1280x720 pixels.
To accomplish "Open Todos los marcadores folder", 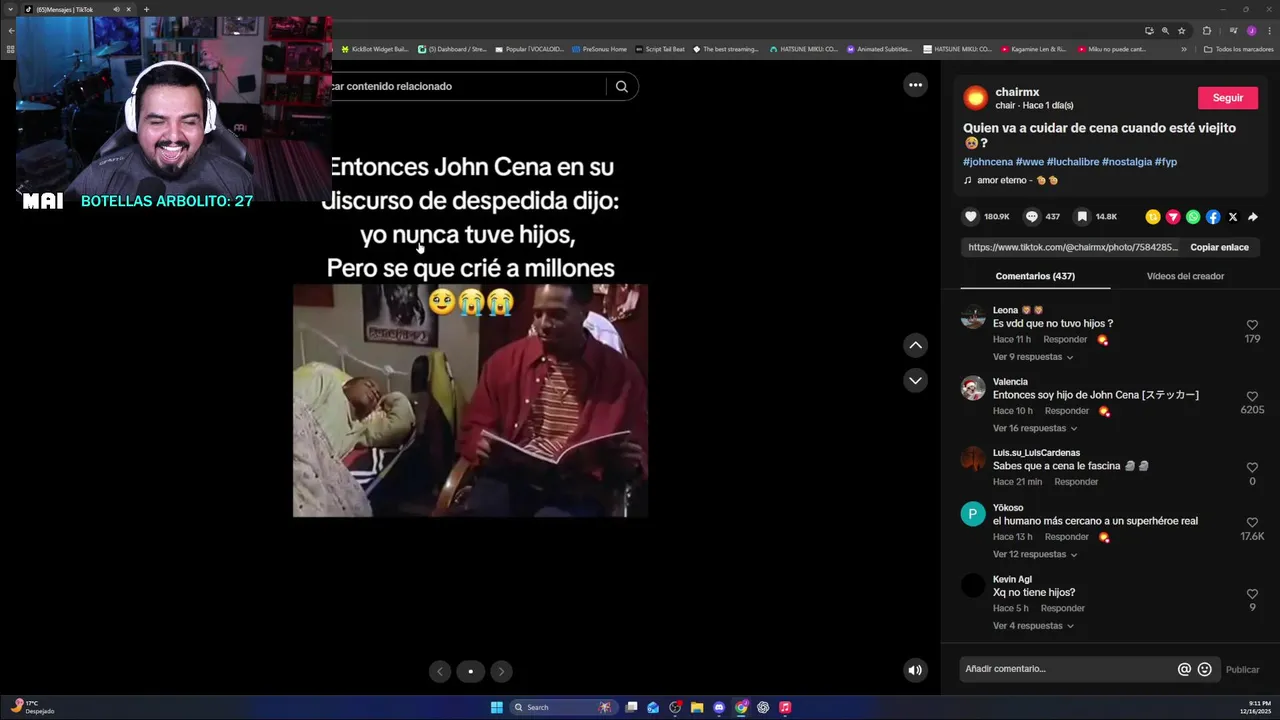I will pos(1239,49).
